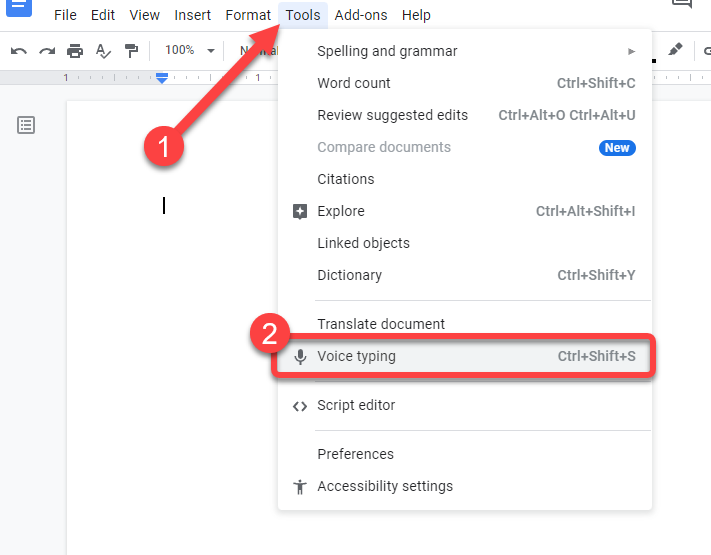This screenshot has height=555, width=711.
Task: Open the Normal text style dropdown
Action: [257, 51]
